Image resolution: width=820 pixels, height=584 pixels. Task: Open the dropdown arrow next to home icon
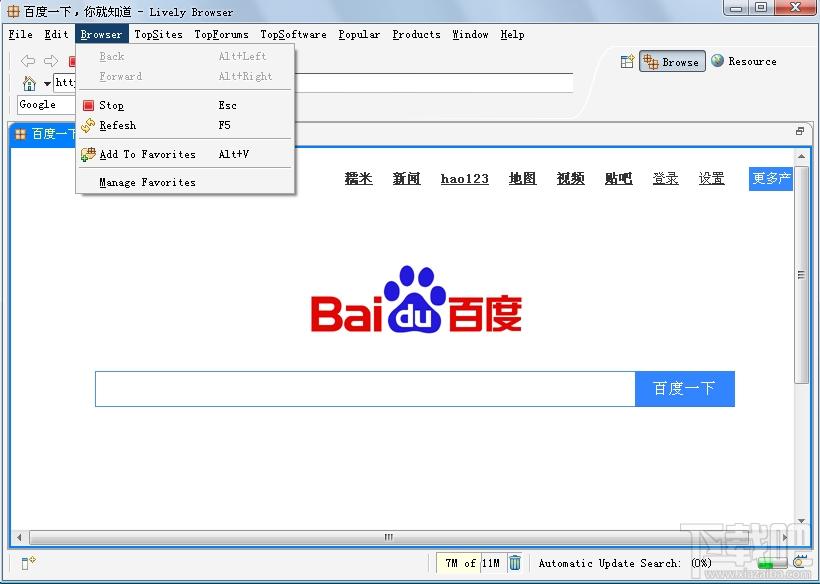tap(47, 84)
